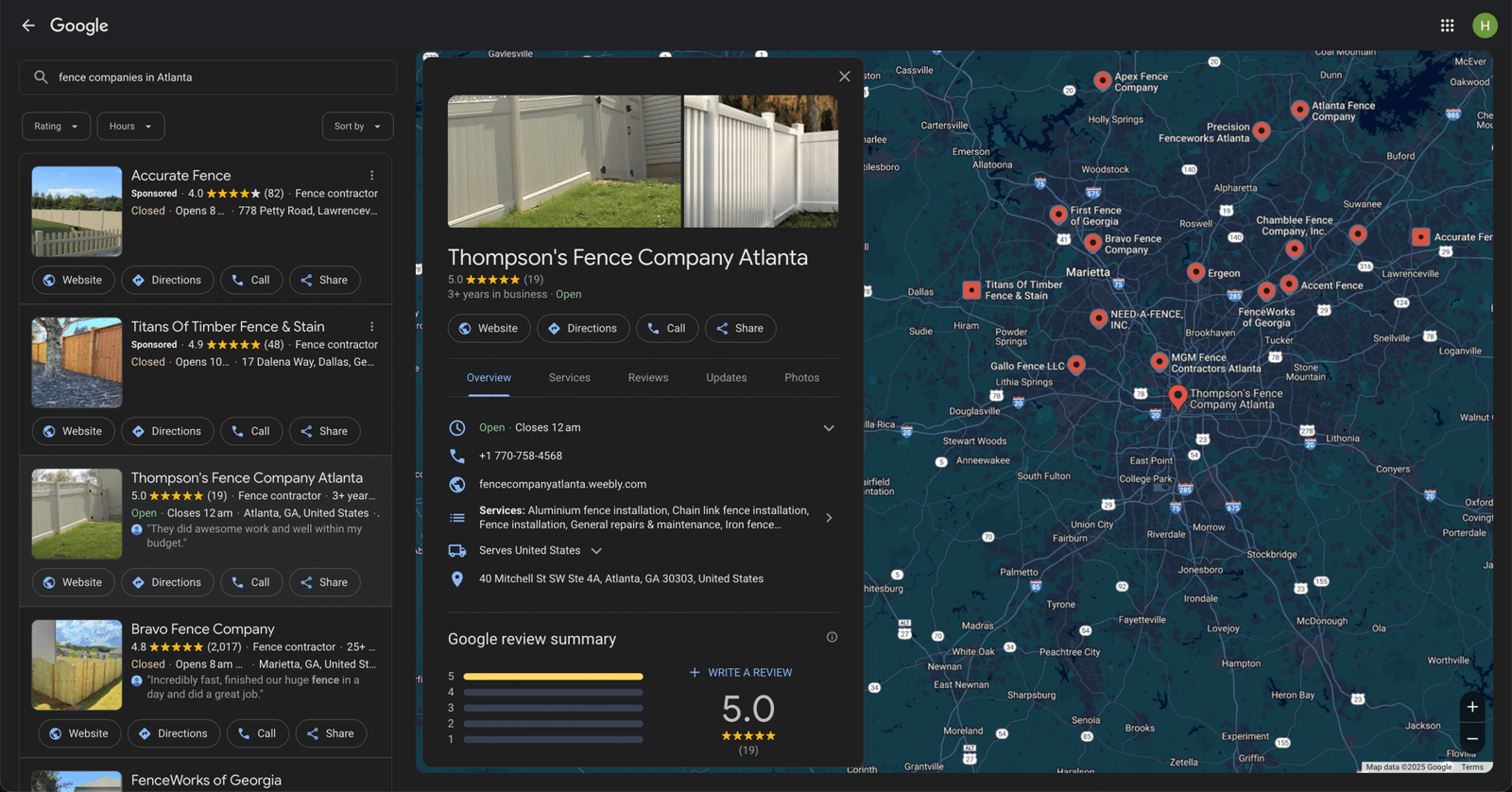Open the account avatar labeled H
This screenshot has height=792, width=1512.
point(1485,26)
